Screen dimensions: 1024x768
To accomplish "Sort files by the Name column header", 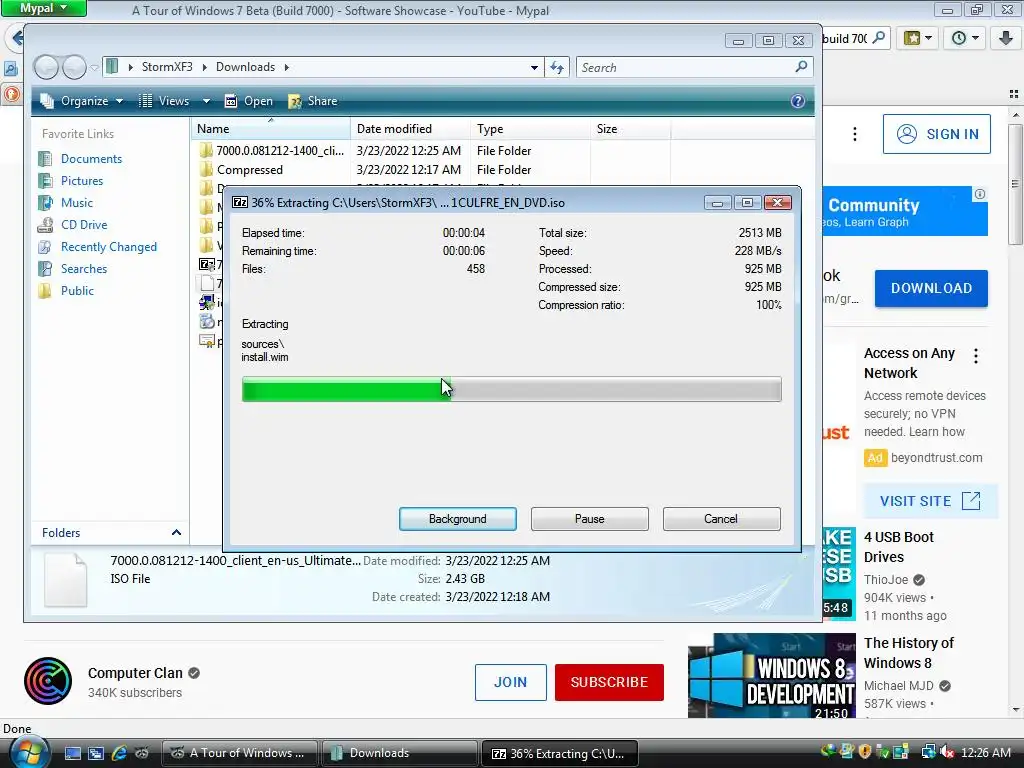I will coord(270,129).
